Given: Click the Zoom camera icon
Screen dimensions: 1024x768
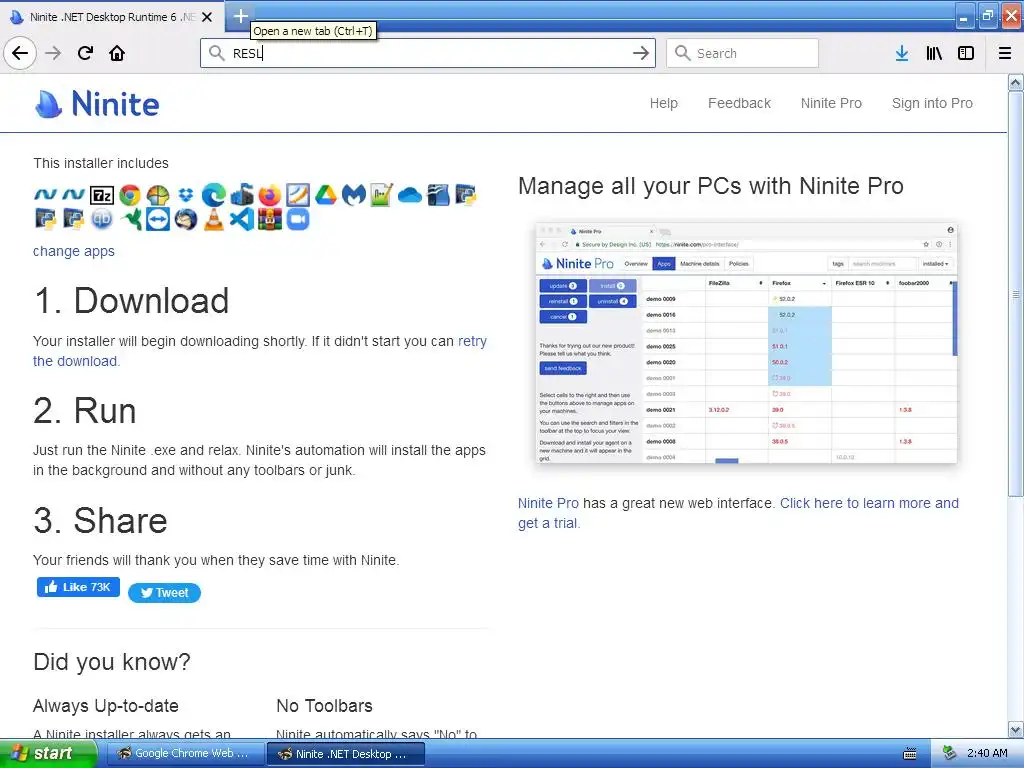Looking at the screenshot, I should tap(298, 219).
